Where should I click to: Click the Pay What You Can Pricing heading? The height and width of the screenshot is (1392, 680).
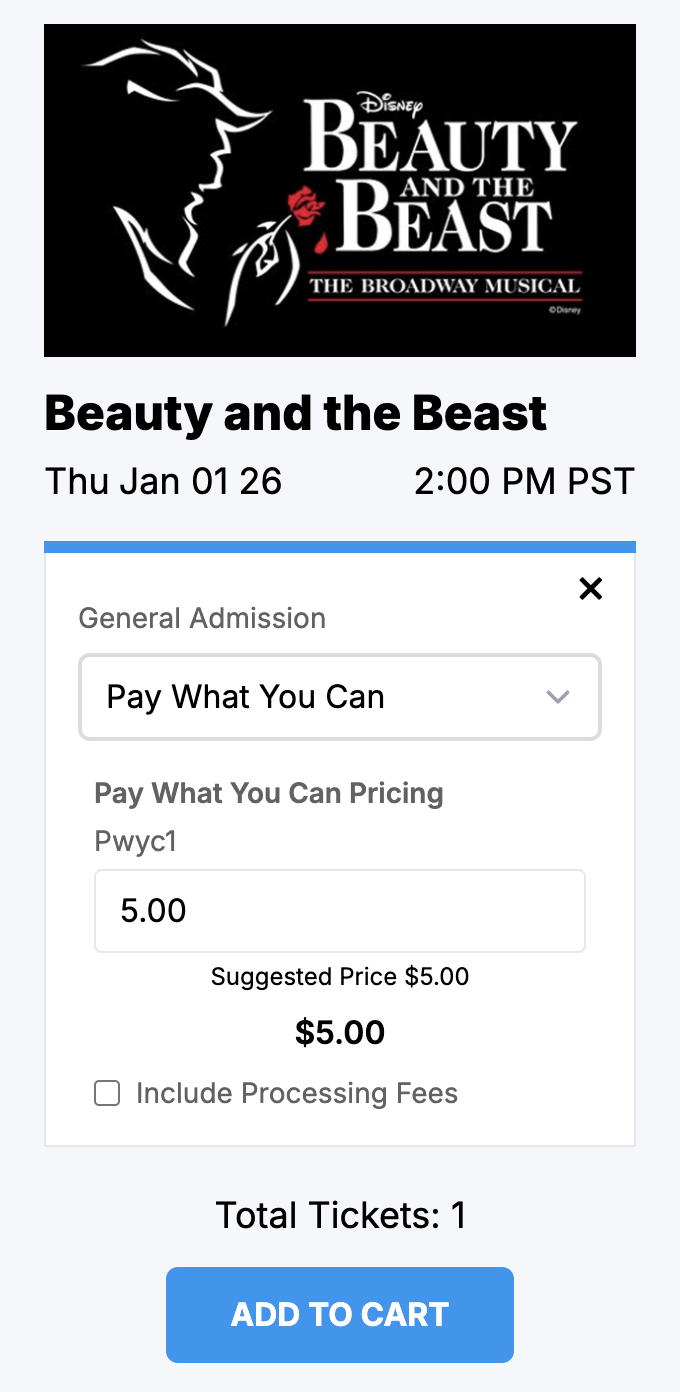pyautogui.click(x=269, y=793)
